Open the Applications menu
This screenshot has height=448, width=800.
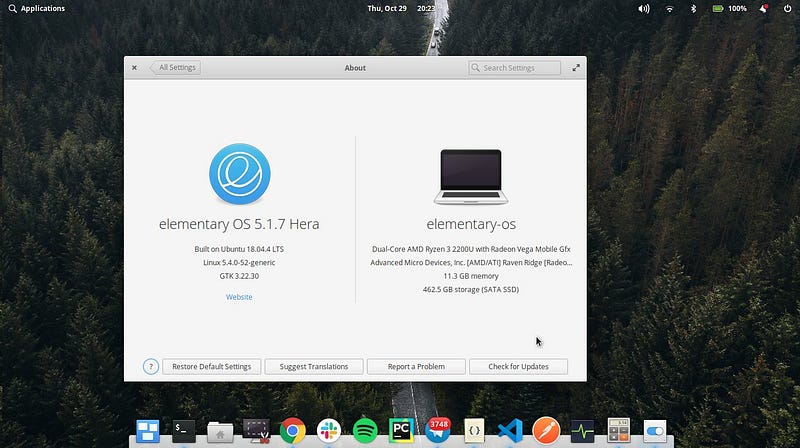37,9
